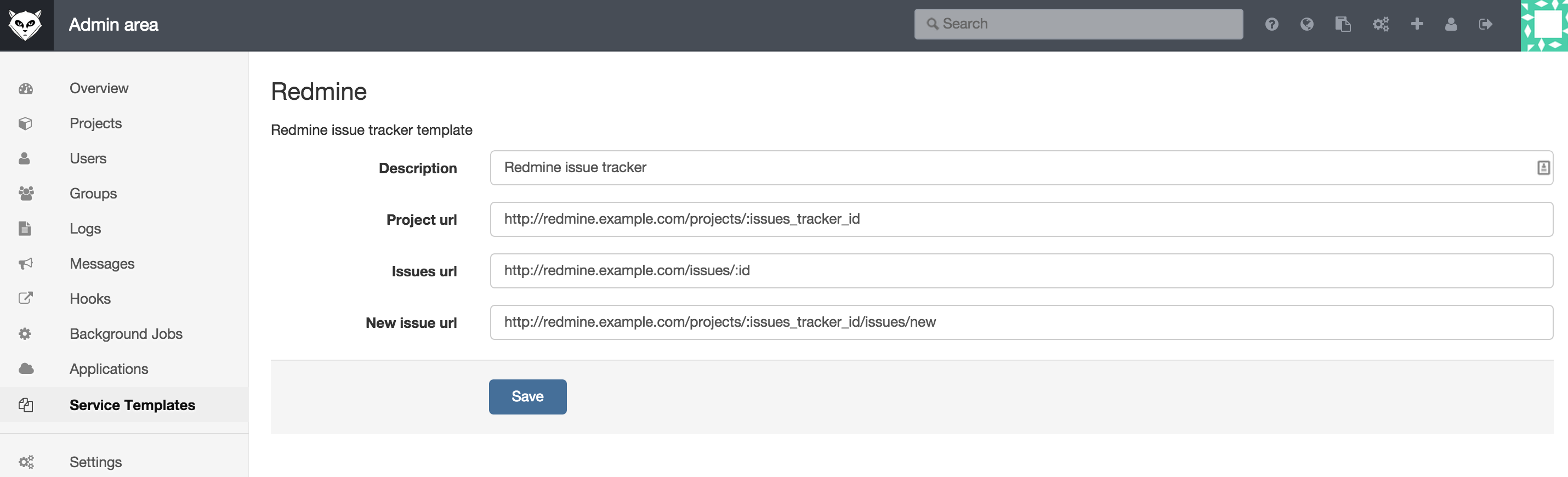Sign out using the logout arrow icon
Screen dimensions: 1568x477
click(1486, 24)
